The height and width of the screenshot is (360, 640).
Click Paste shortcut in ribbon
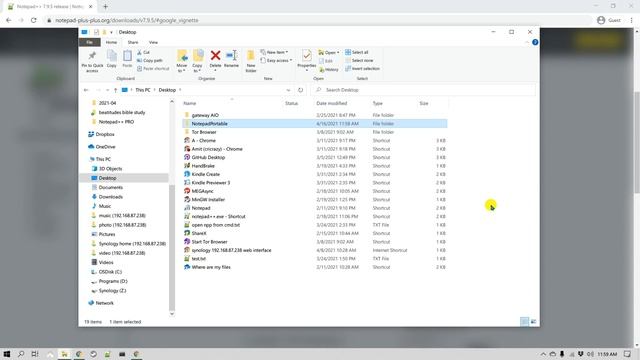click(153, 69)
